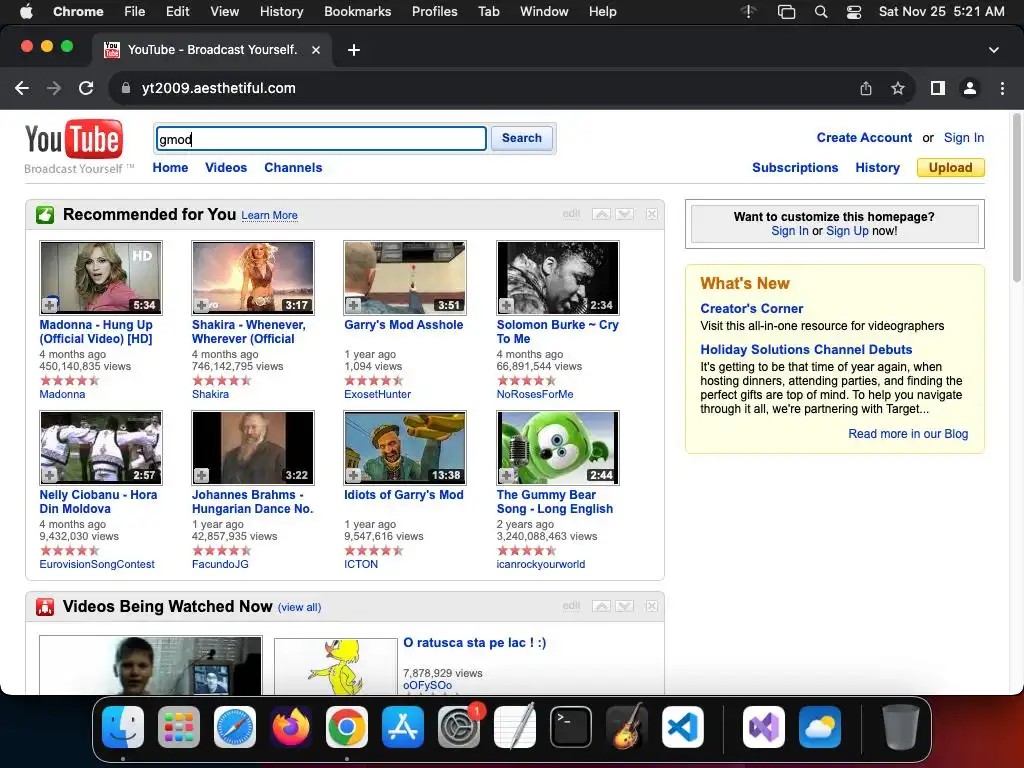Open Firefox from the dock
1024x768 pixels.
(x=291, y=727)
